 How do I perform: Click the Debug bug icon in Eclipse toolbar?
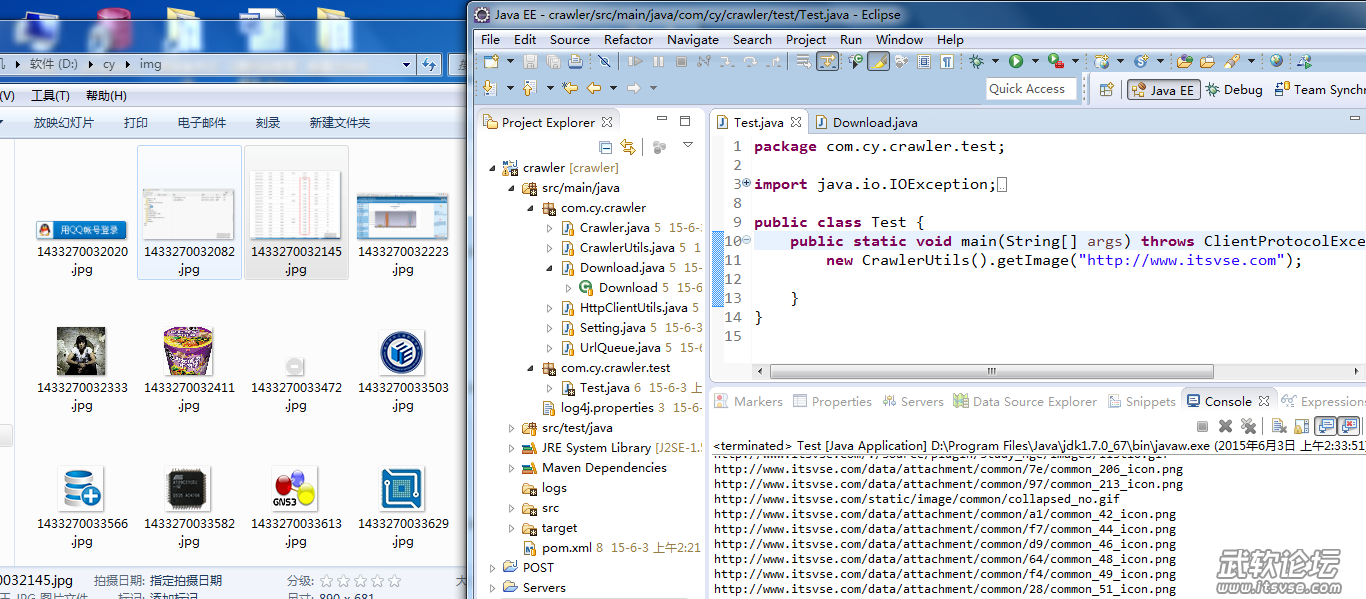pos(977,62)
